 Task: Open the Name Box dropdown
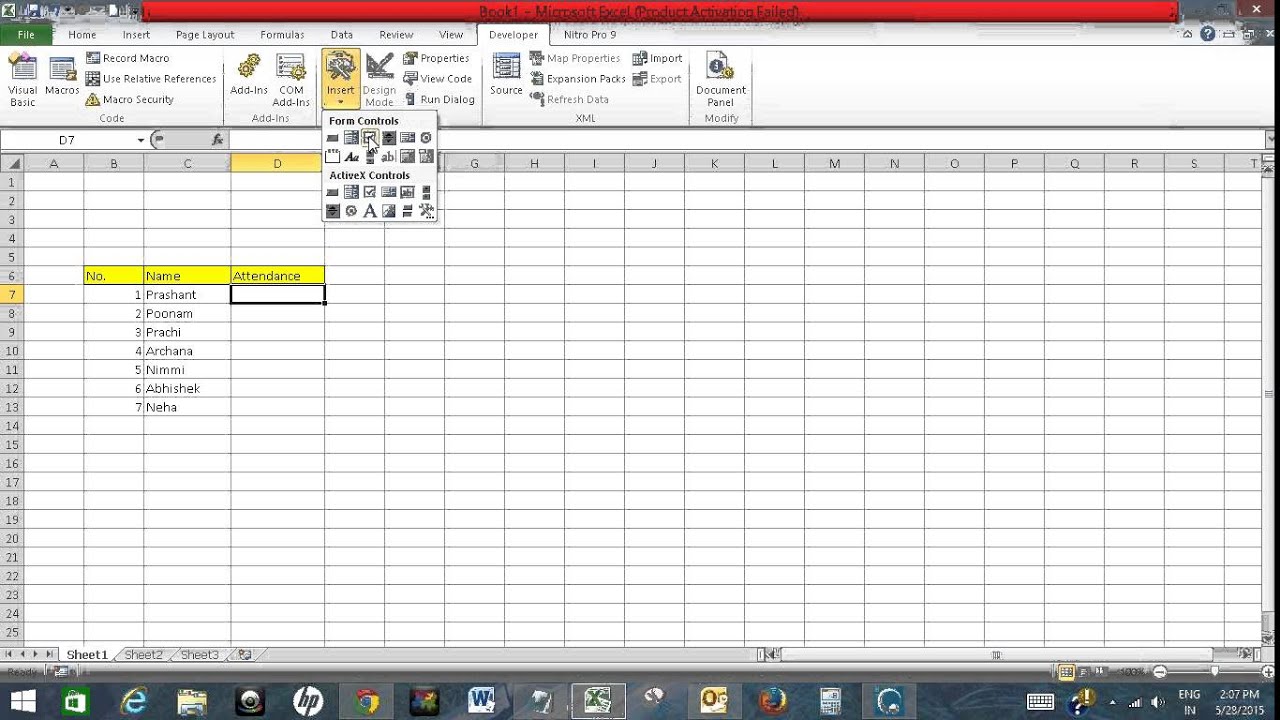point(140,140)
